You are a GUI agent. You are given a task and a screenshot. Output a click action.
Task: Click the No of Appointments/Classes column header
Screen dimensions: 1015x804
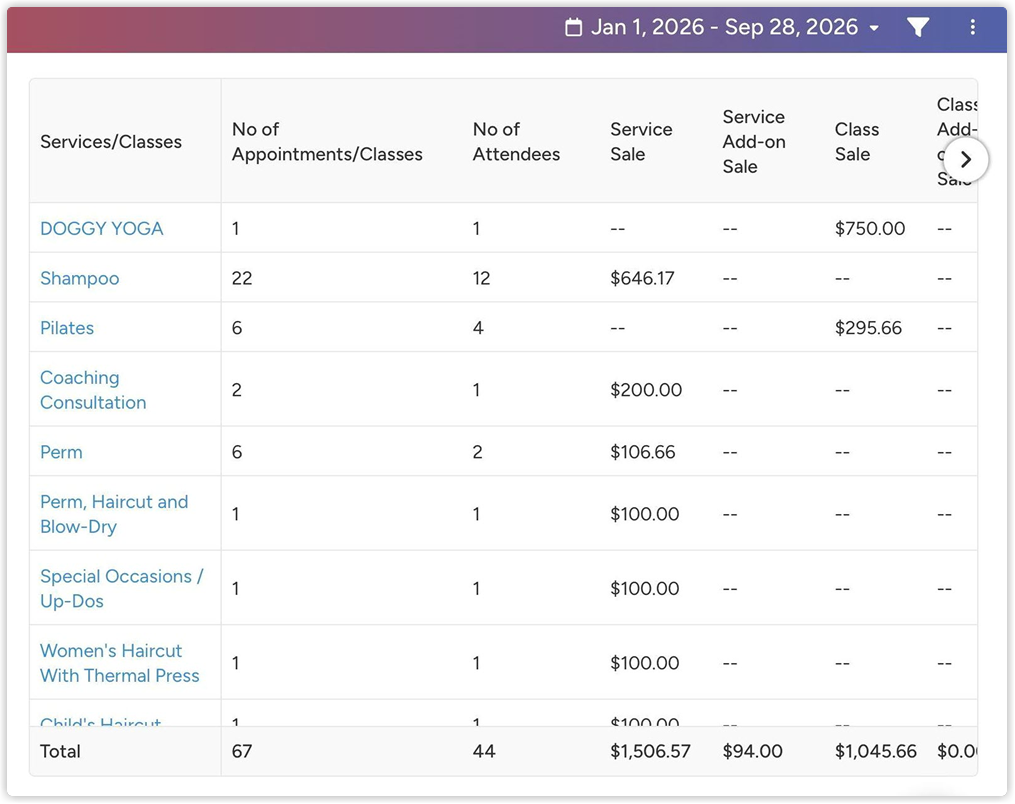[327, 142]
